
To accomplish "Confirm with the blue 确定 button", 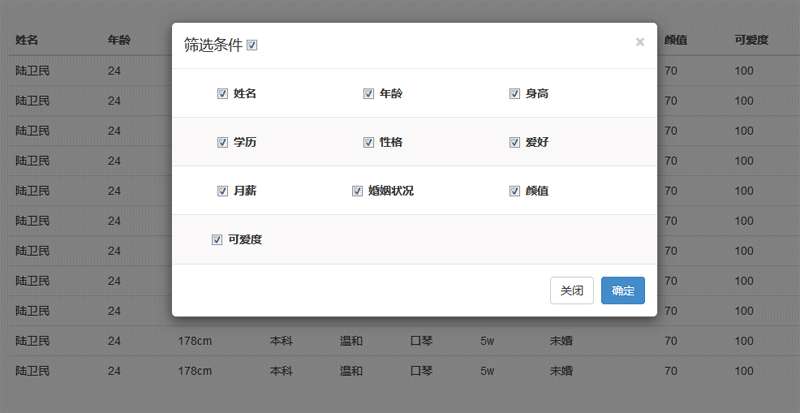I will point(623,291).
